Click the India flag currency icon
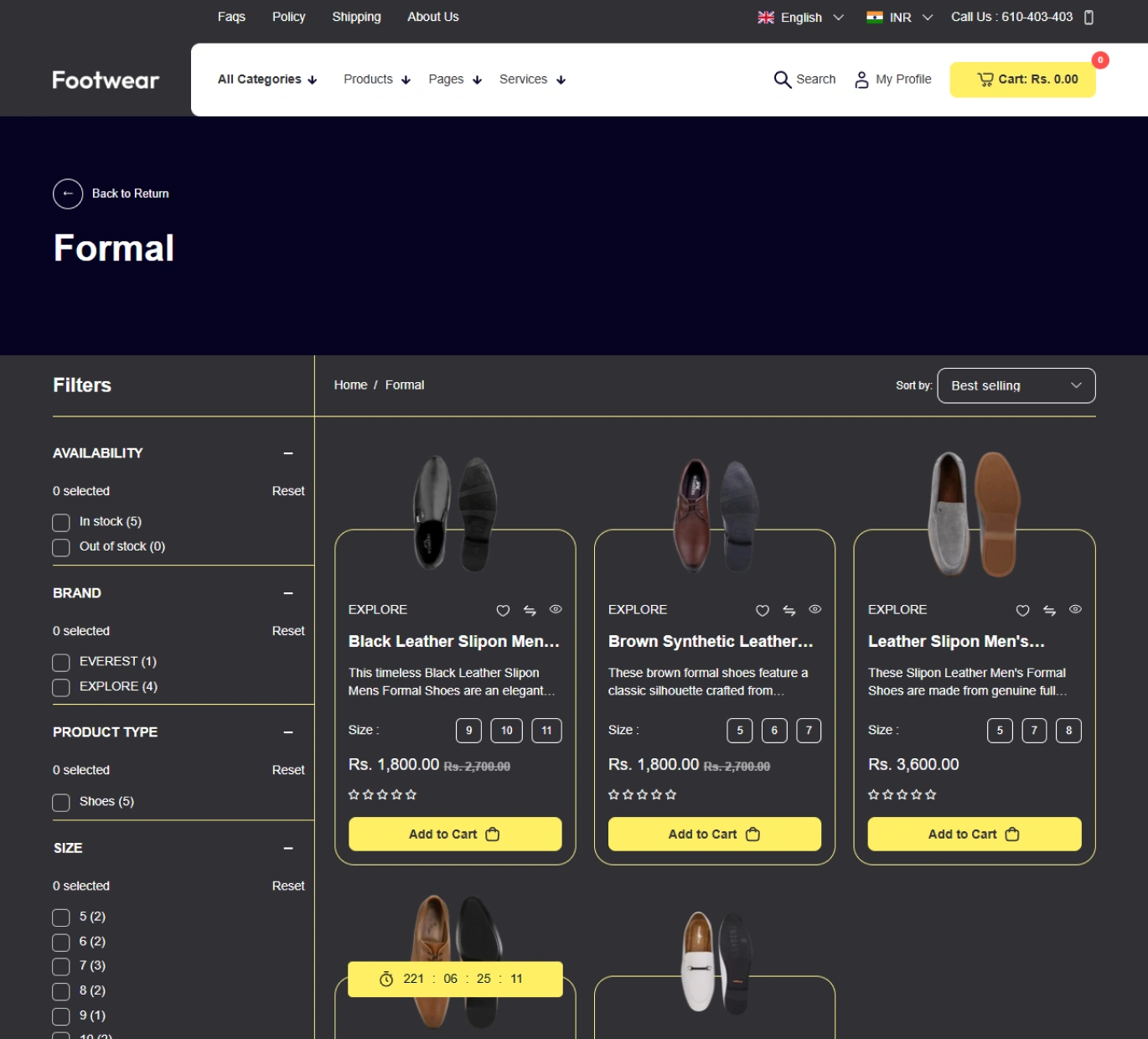Viewport: 1148px width, 1039px height. click(875, 17)
